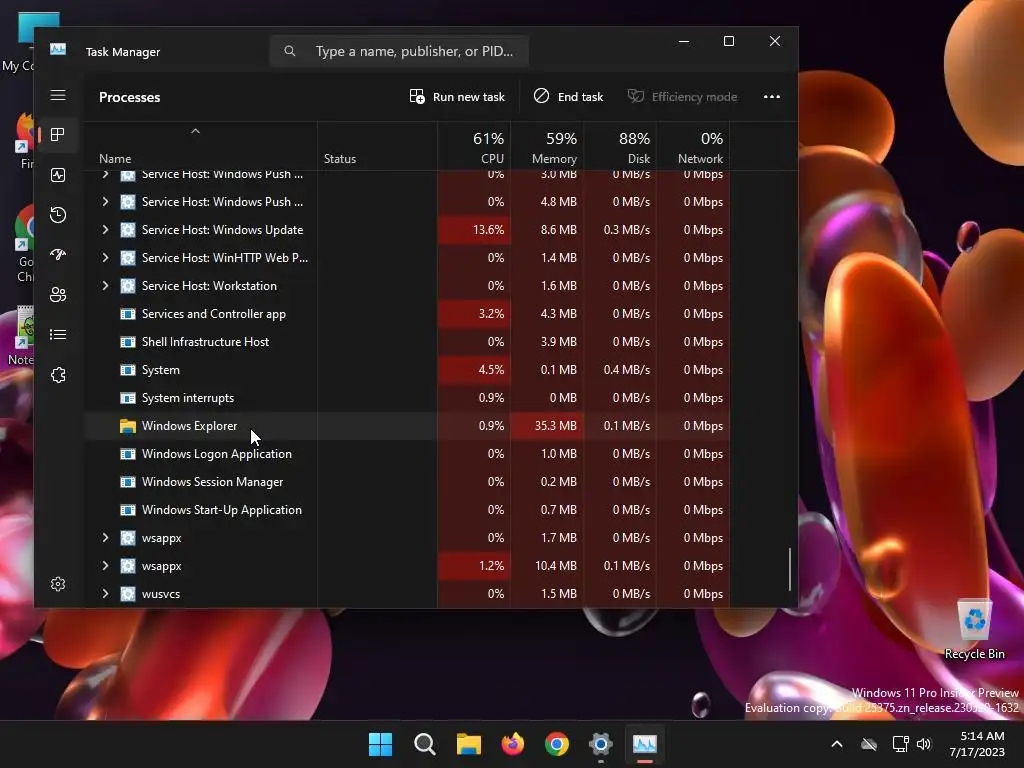Open the volume tray icon
This screenshot has width=1024, height=768.
(x=924, y=744)
